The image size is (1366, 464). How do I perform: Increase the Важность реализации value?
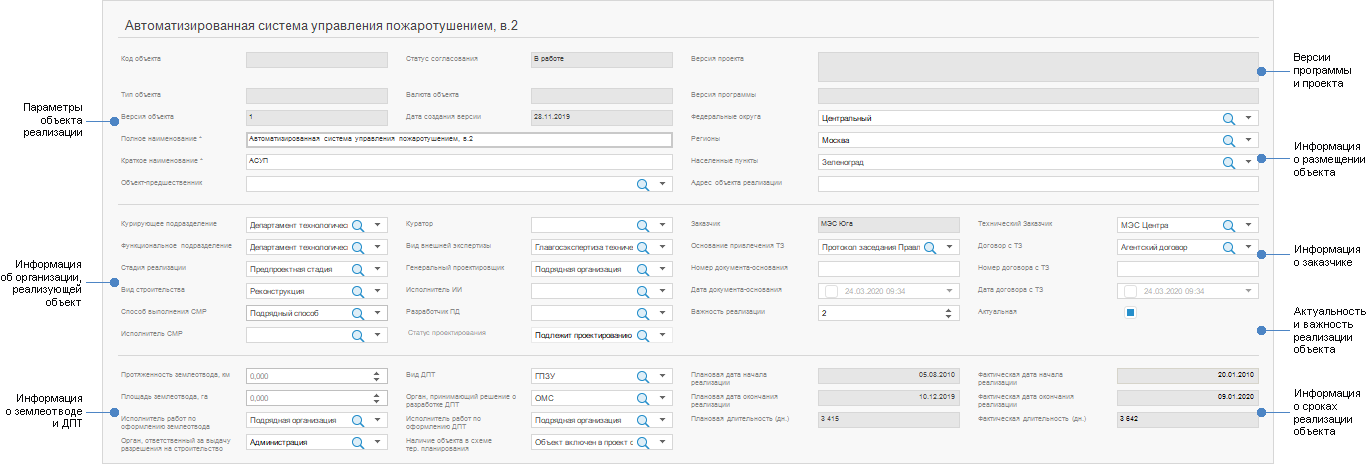tap(948, 309)
